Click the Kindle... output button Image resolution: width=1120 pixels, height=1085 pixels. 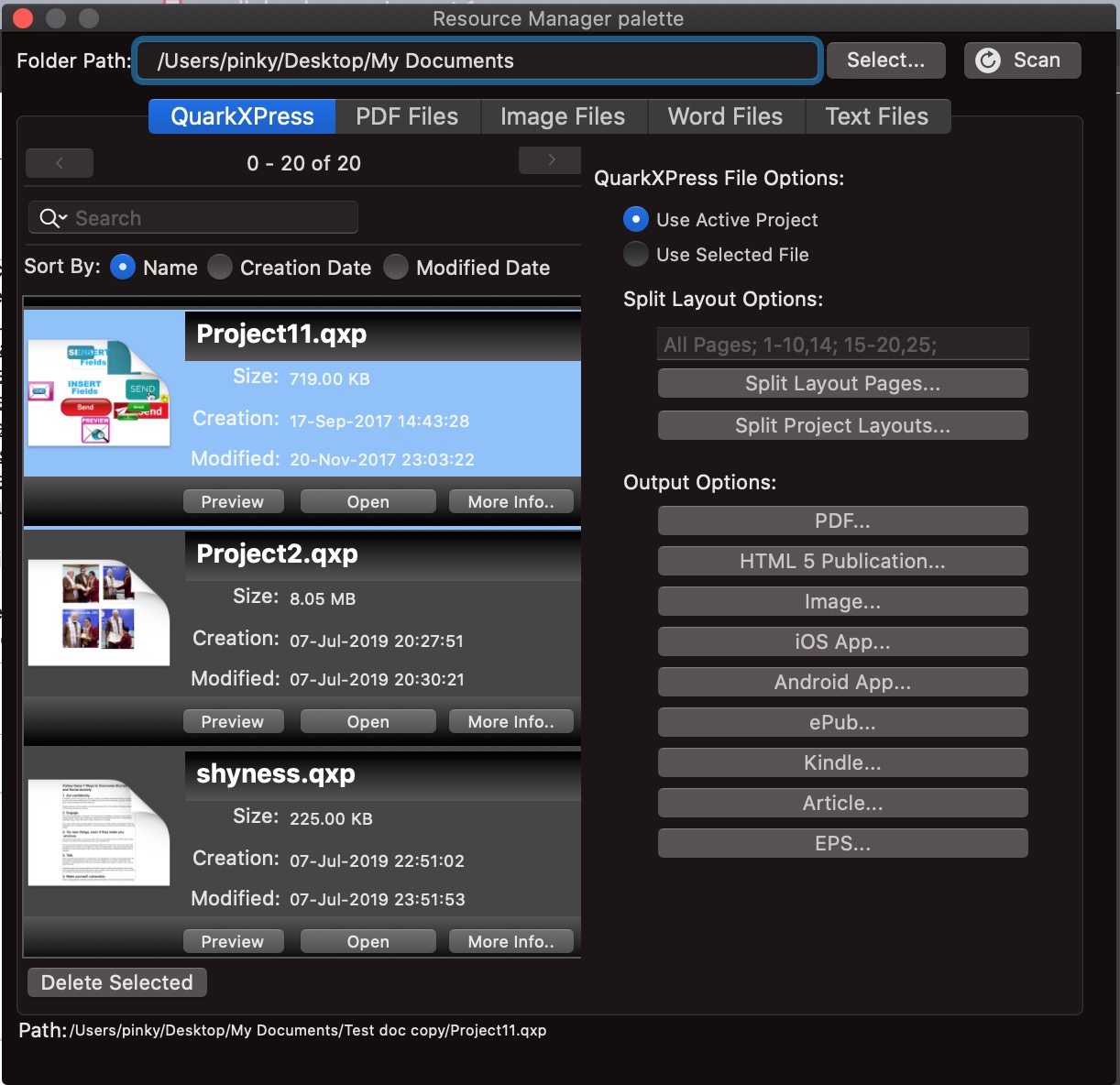tap(843, 762)
